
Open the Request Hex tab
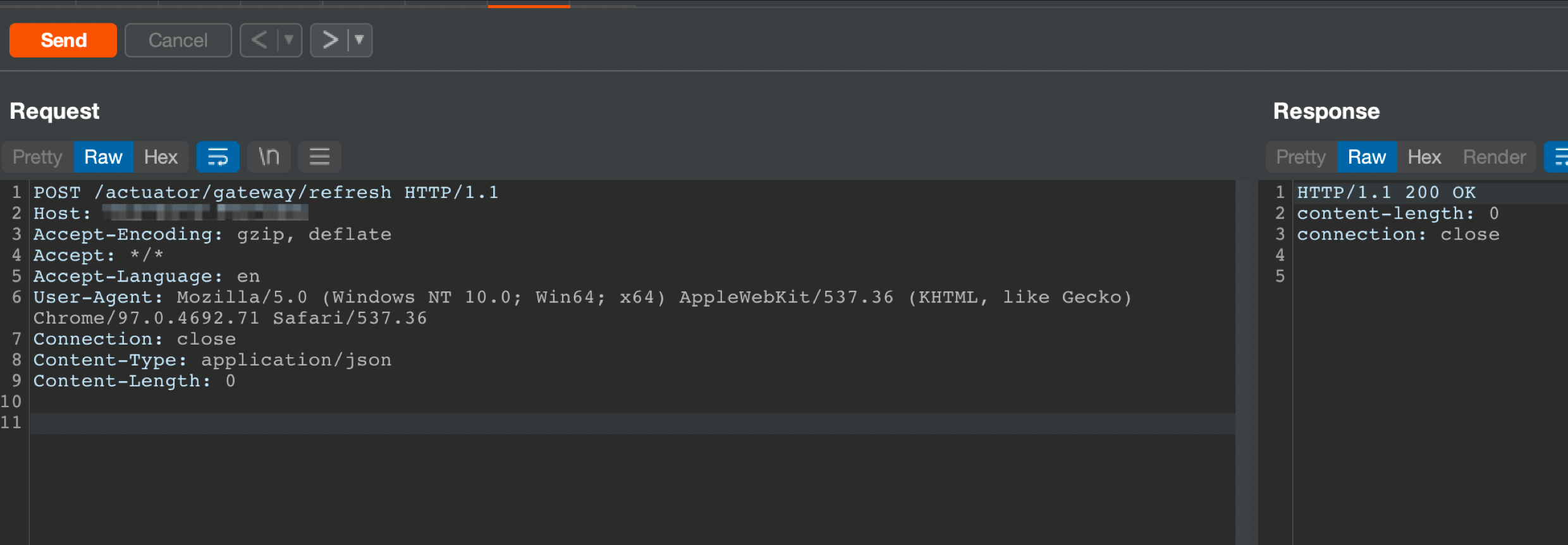point(161,157)
